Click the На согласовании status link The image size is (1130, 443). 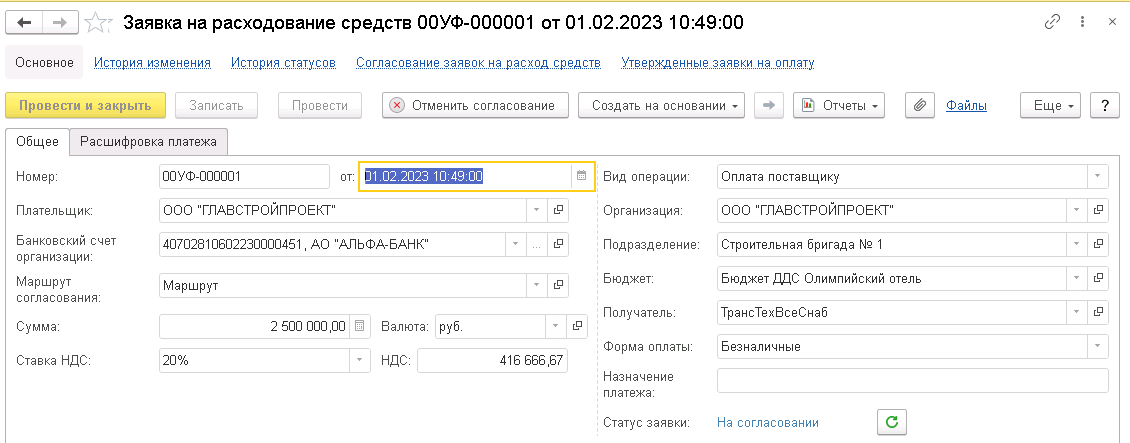coord(768,422)
